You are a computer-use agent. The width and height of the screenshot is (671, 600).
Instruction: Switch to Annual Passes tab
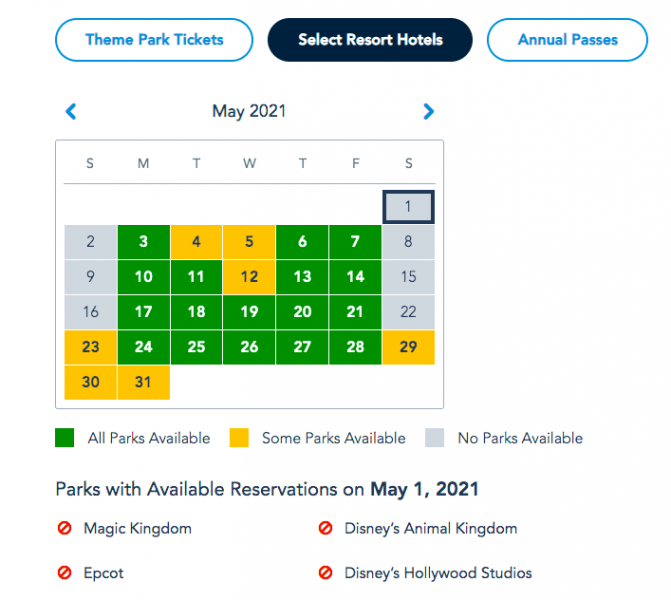tap(567, 40)
